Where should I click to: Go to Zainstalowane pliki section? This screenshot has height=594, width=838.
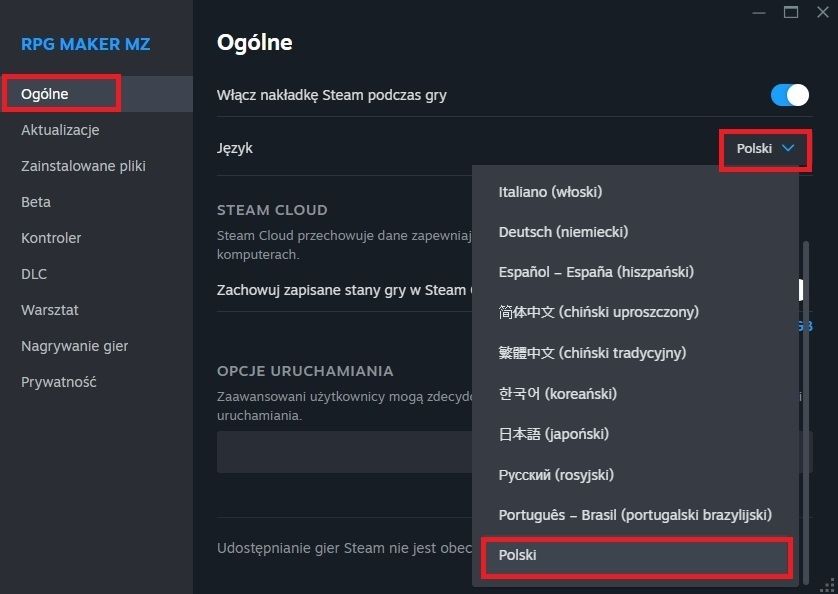click(x=83, y=166)
